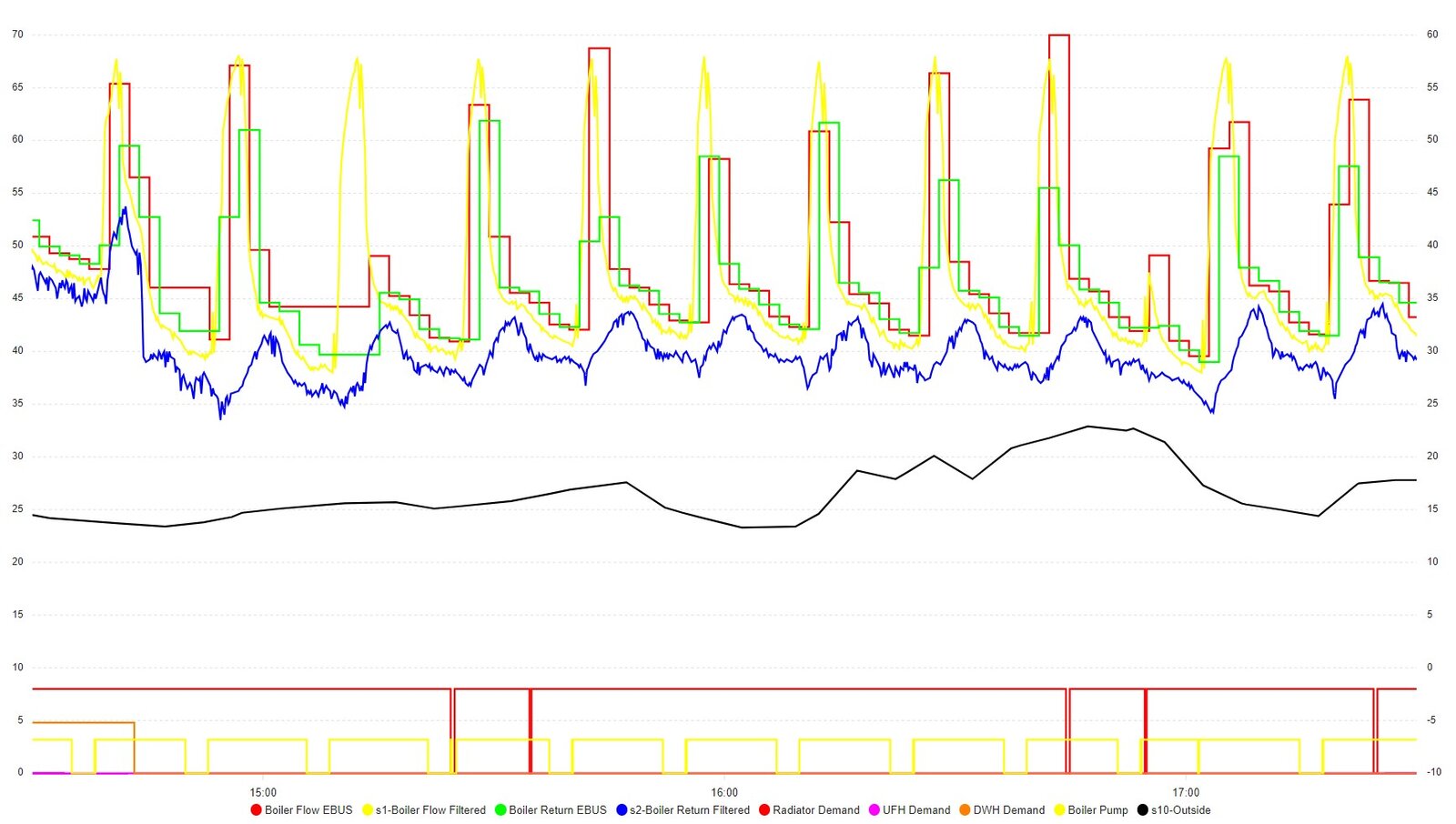Click the value 70 on the left axis

click(16, 35)
